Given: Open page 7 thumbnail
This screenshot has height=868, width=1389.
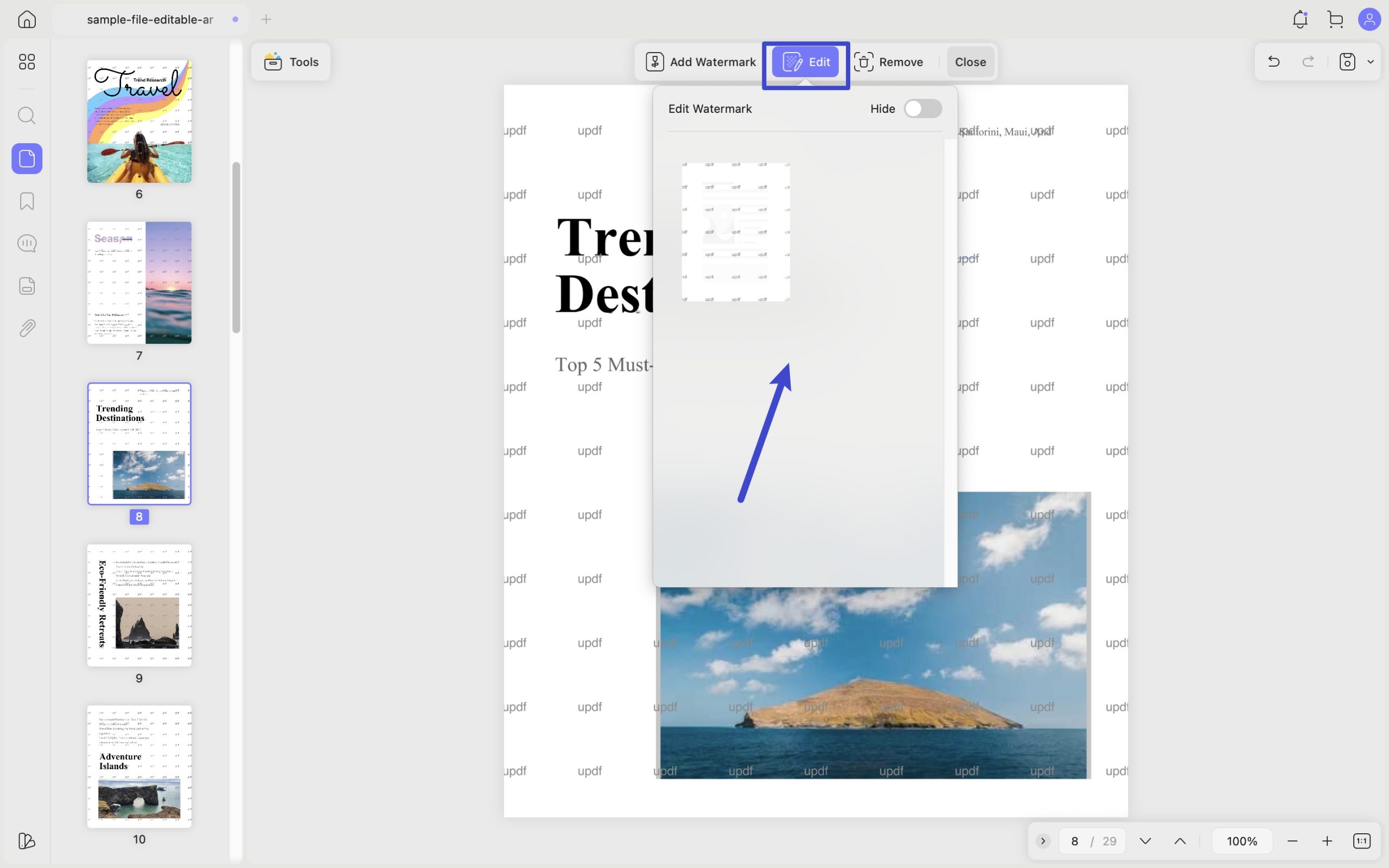Looking at the screenshot, I should (x=139, y=283).
